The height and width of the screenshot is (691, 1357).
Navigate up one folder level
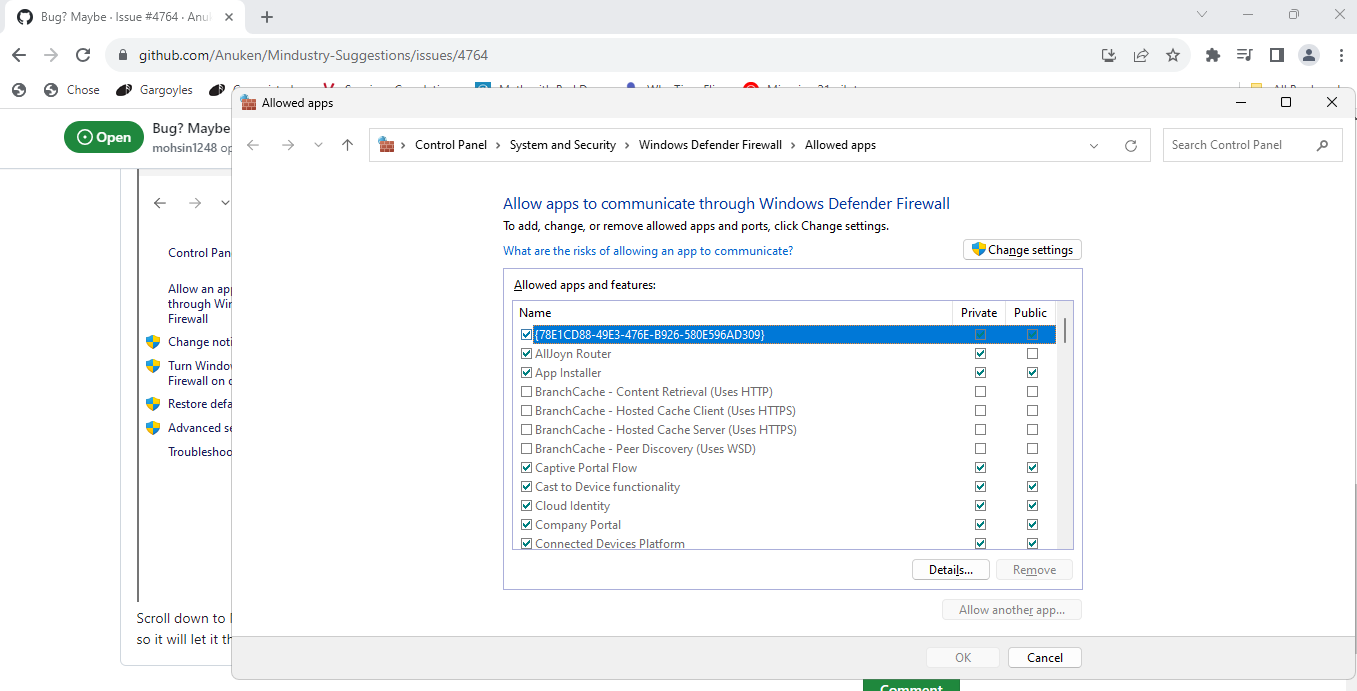coord(347,144)
